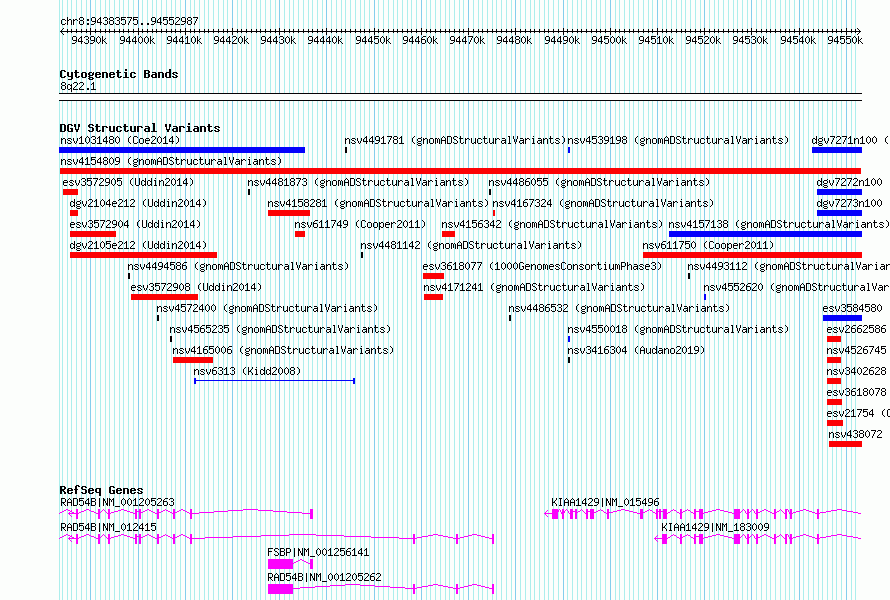The height and width of the screenshot is (600, 890).
Task: Click the nsv4552620 variant label
Action: coord(796,287)
